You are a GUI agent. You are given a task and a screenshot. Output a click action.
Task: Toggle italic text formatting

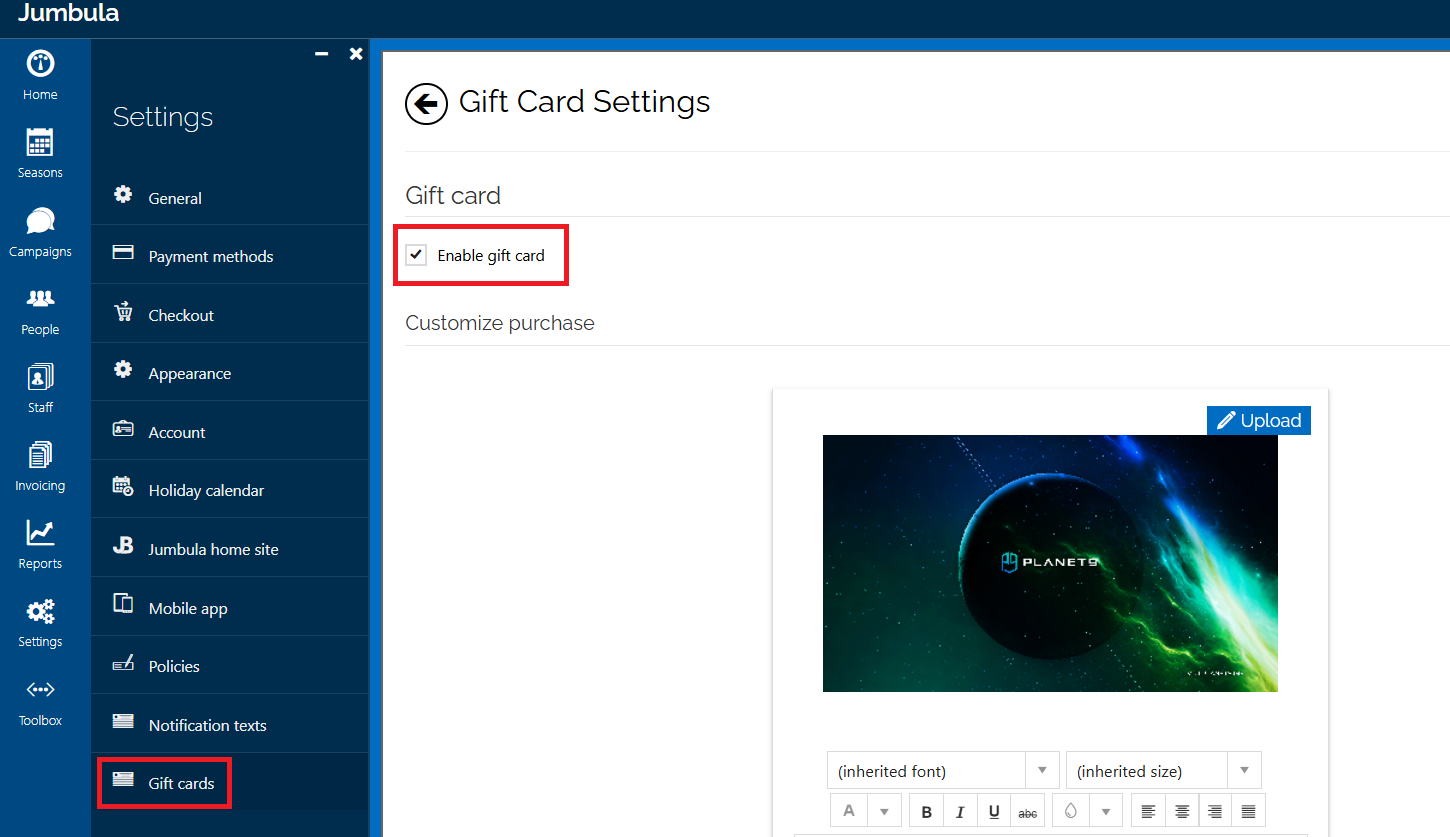click(x=960, y=811)
